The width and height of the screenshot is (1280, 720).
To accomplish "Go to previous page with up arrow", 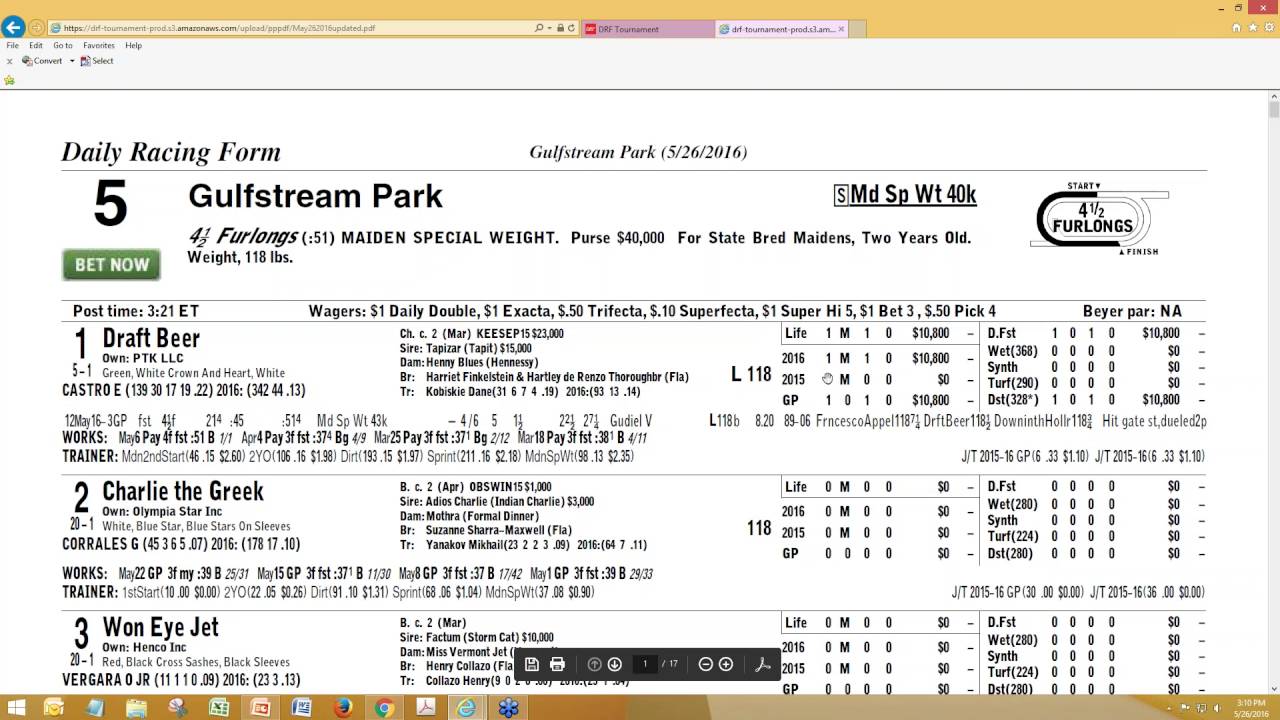I will (x=594, y=664).
